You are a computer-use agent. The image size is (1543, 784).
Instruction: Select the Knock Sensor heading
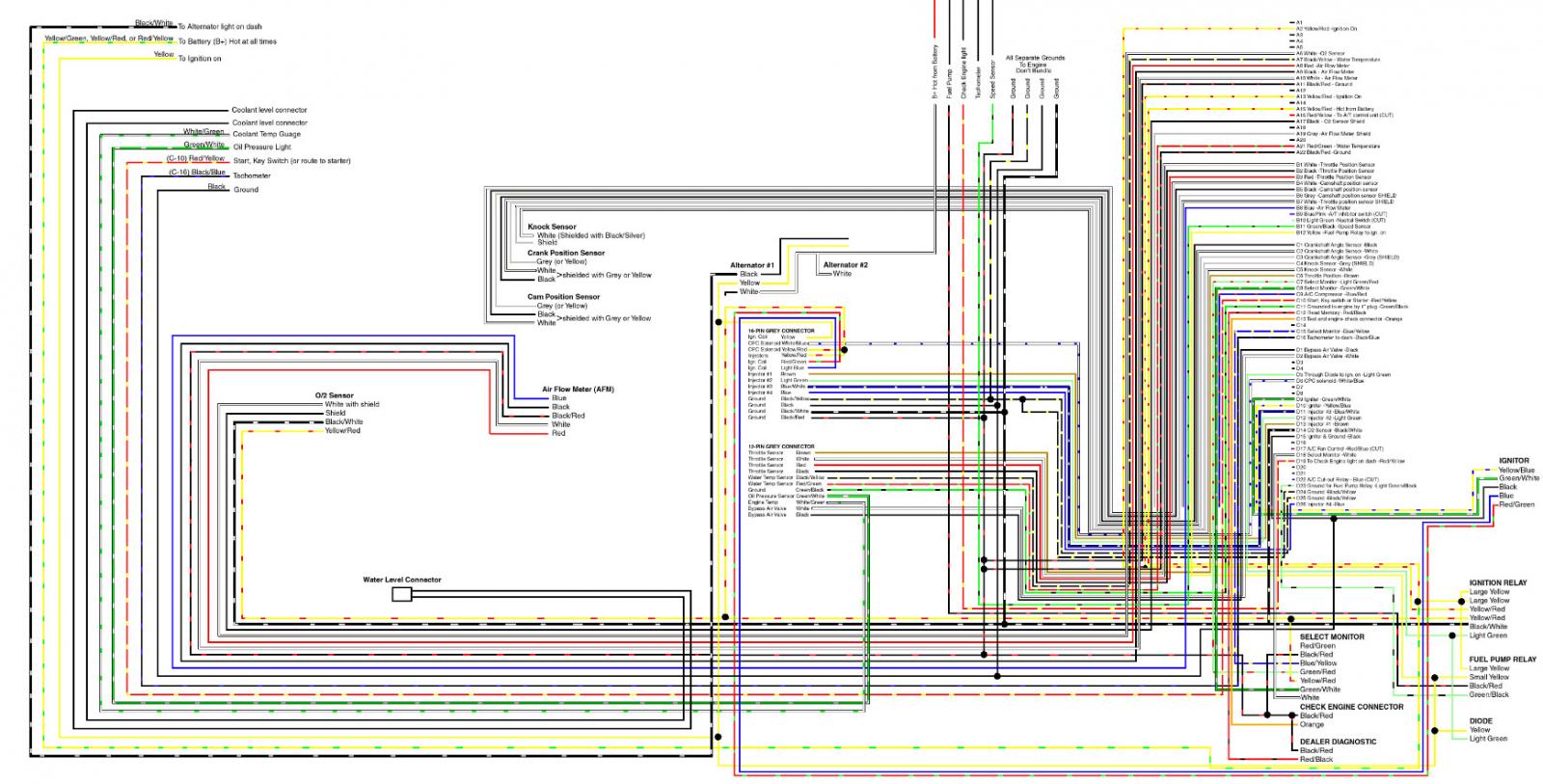pos(552,227)
